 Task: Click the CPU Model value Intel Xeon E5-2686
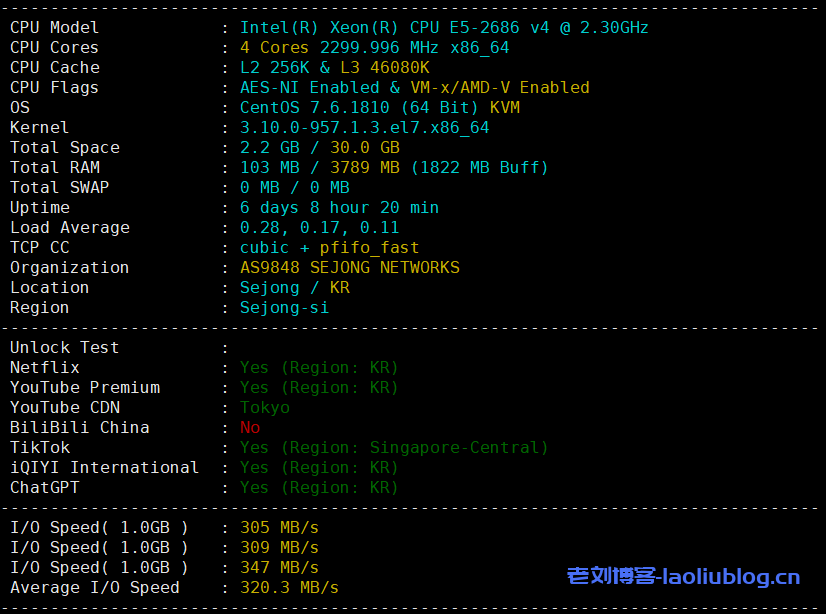[x=444, y=28]
